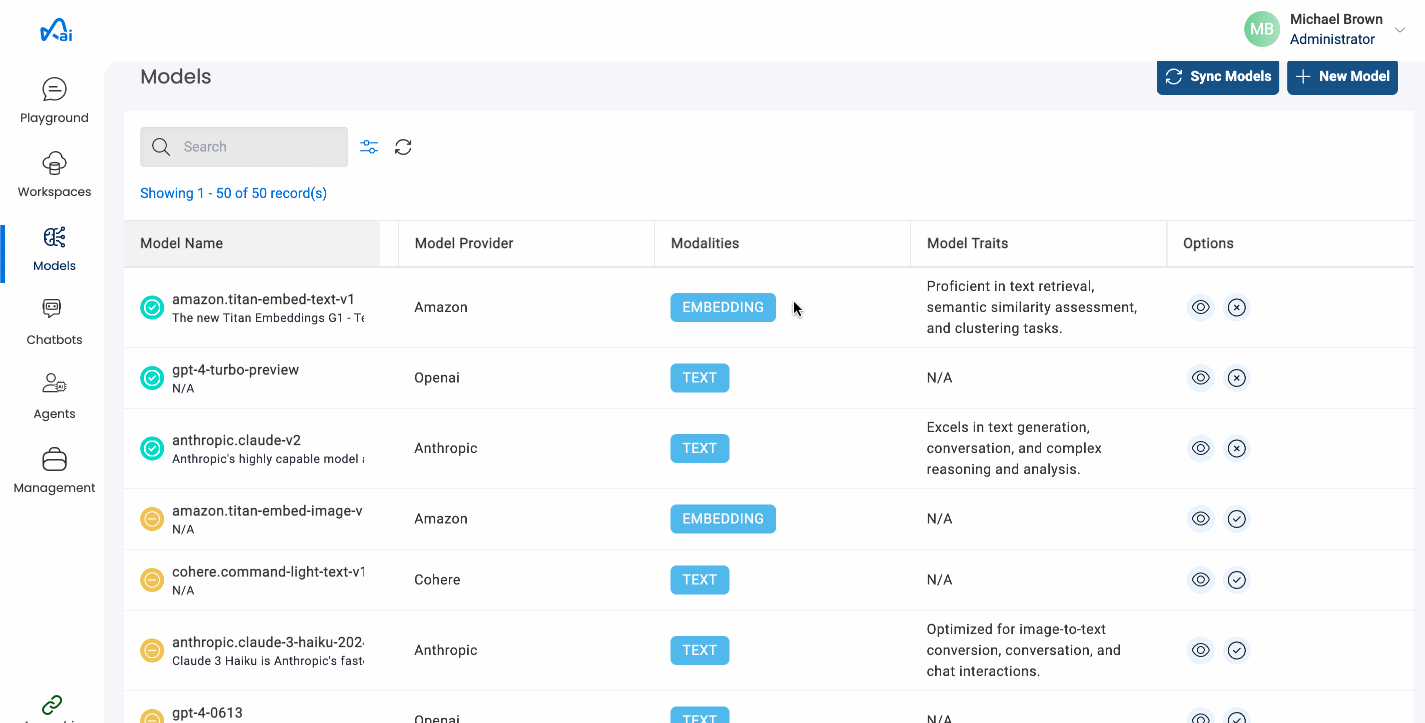Click green status icon of amazon.titan-embed-text-v1

click(x=152, y=308)
